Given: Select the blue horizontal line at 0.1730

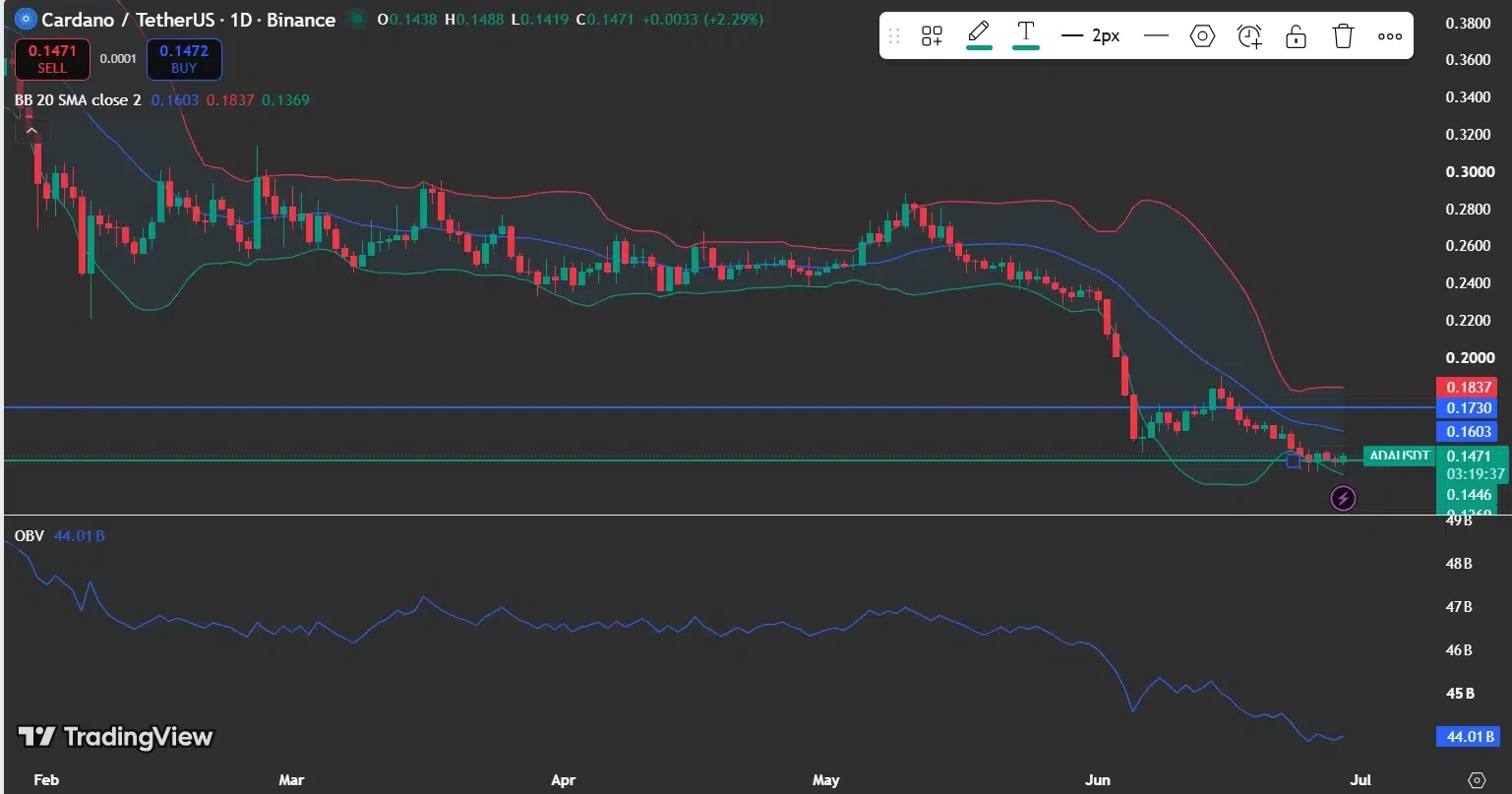Looking at the screenshot, I should (718, 406).
